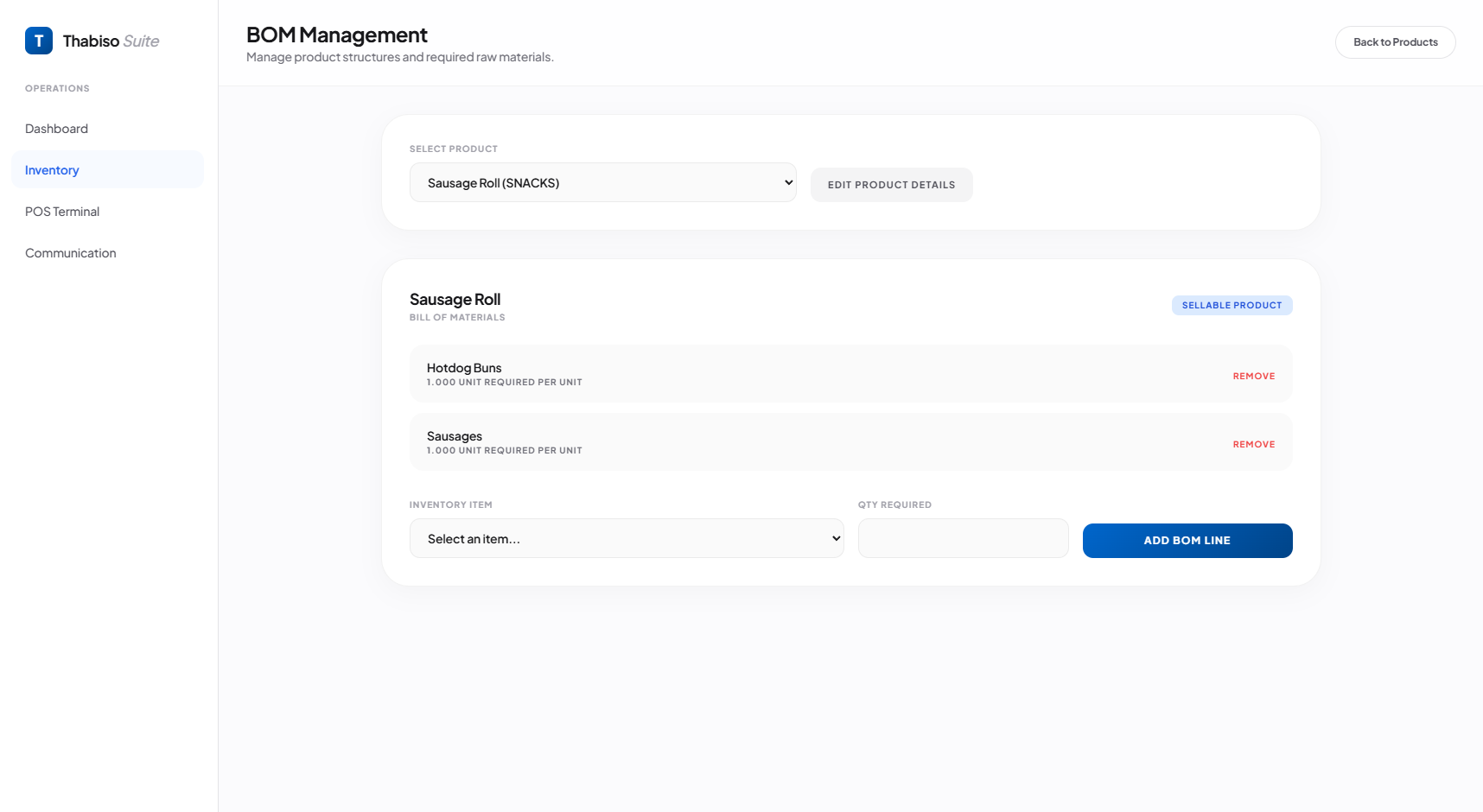
Task: Click the Sausage Roll heading
Action: [x=455, y=299]
